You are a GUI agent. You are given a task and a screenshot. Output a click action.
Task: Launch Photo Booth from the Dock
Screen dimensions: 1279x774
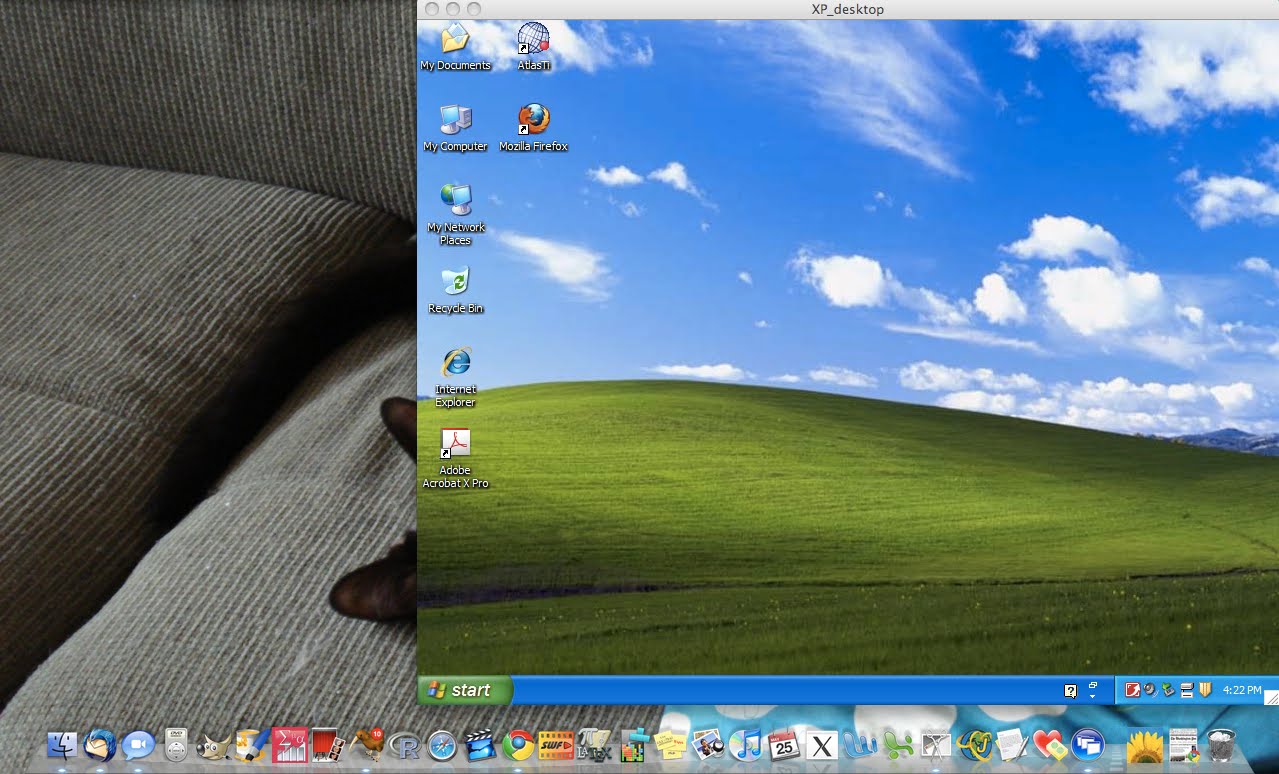point(327,745)
